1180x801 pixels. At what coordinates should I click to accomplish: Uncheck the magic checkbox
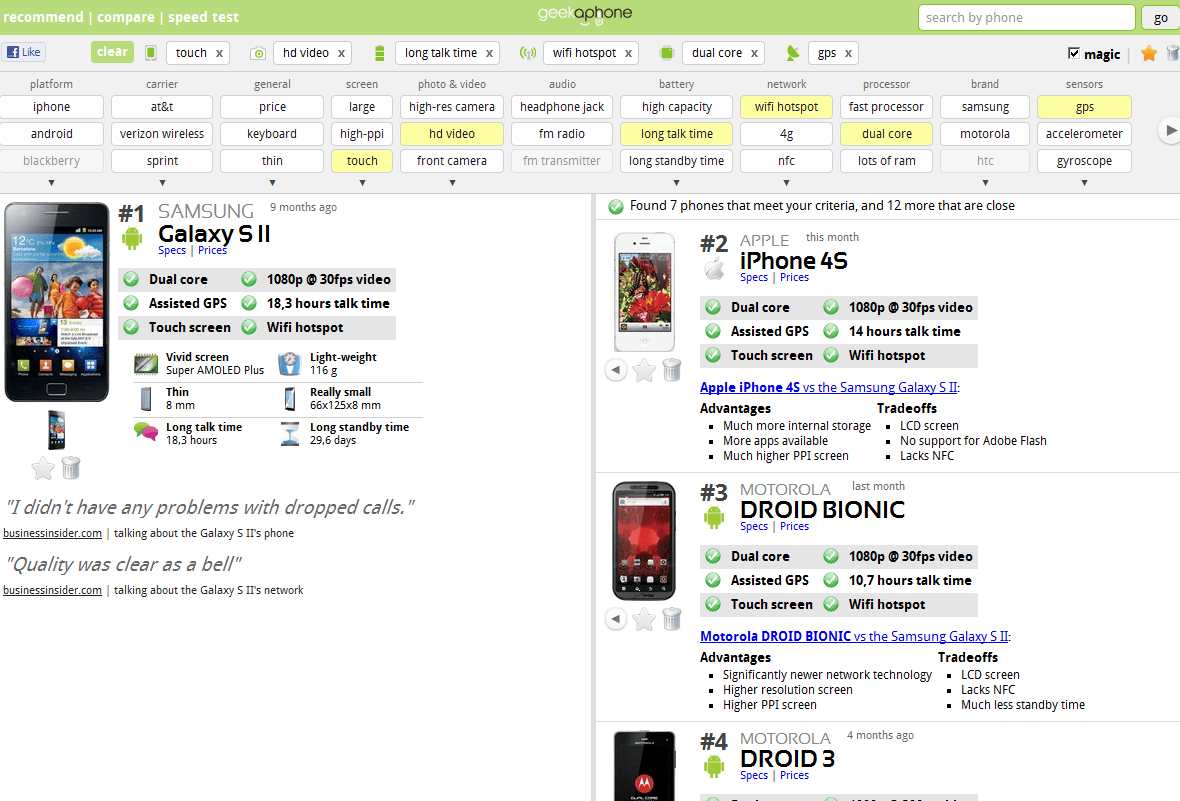pos(1074,53)
